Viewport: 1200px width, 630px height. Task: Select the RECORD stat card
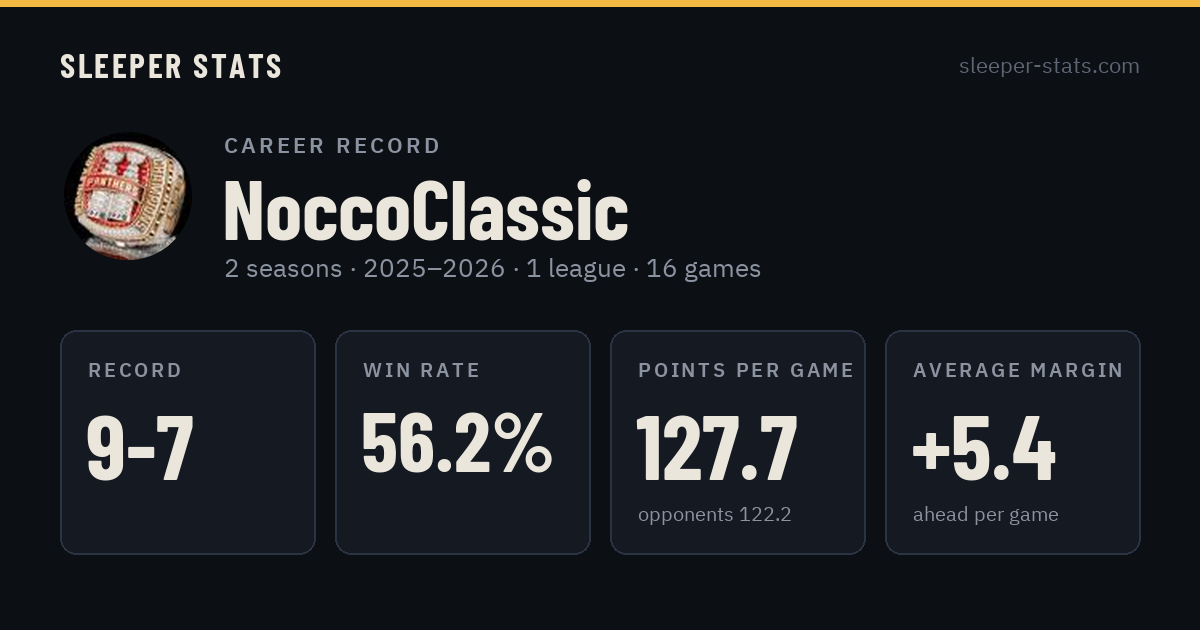pyautogui.click(x=188, y=442)
